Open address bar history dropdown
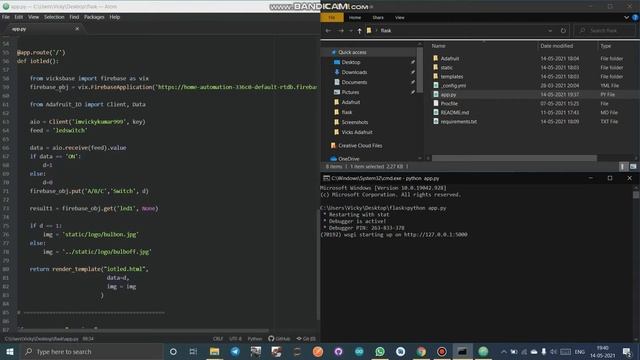 click(550, 31)
